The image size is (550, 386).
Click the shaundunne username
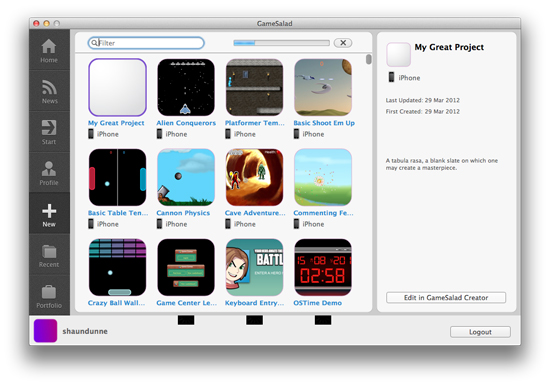tap(85, 331)
